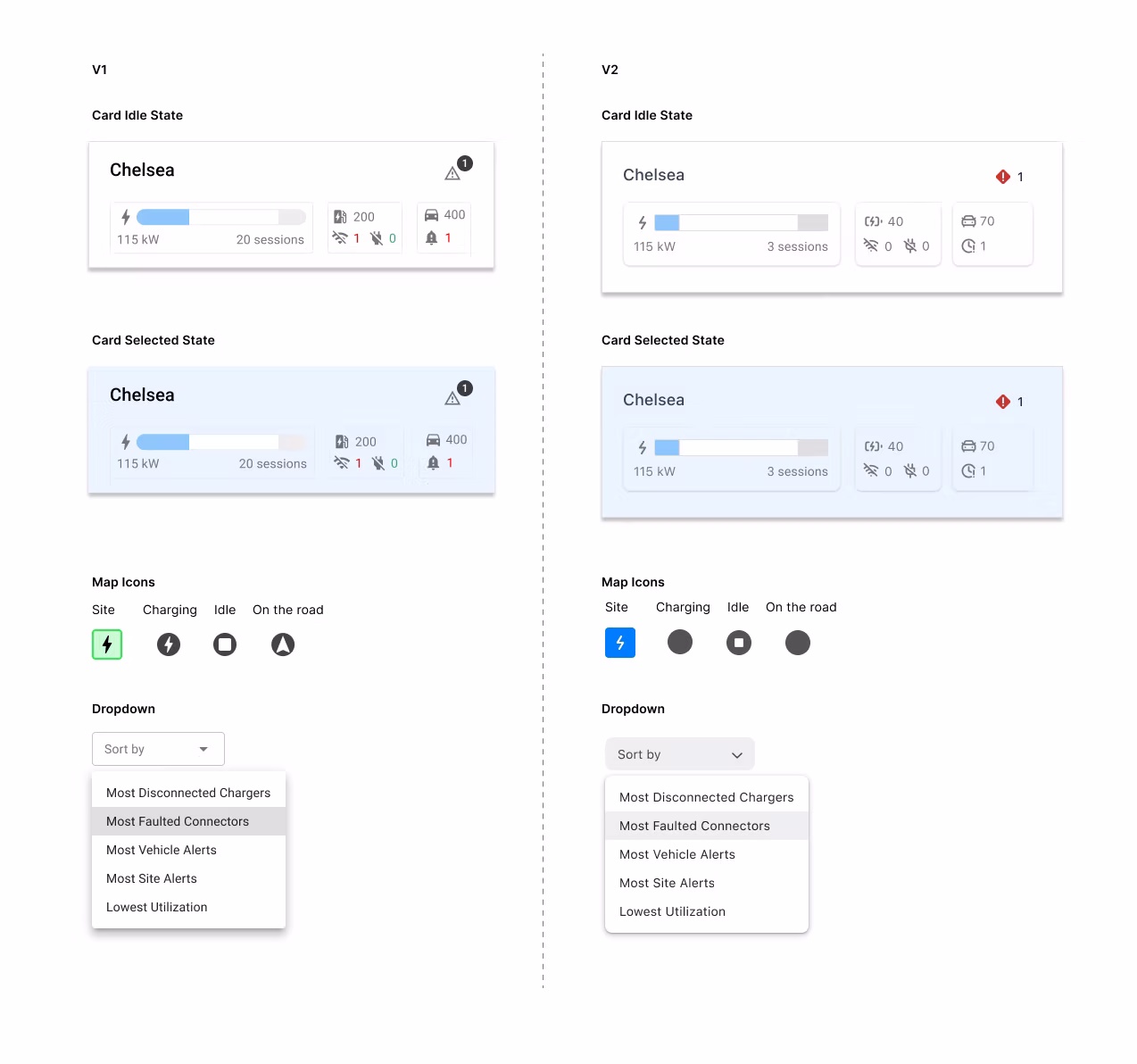This screenshot has height=1064, width=1137.
Task: Click "3 sessions" on V2 idle card
Action: pos(798,246)
